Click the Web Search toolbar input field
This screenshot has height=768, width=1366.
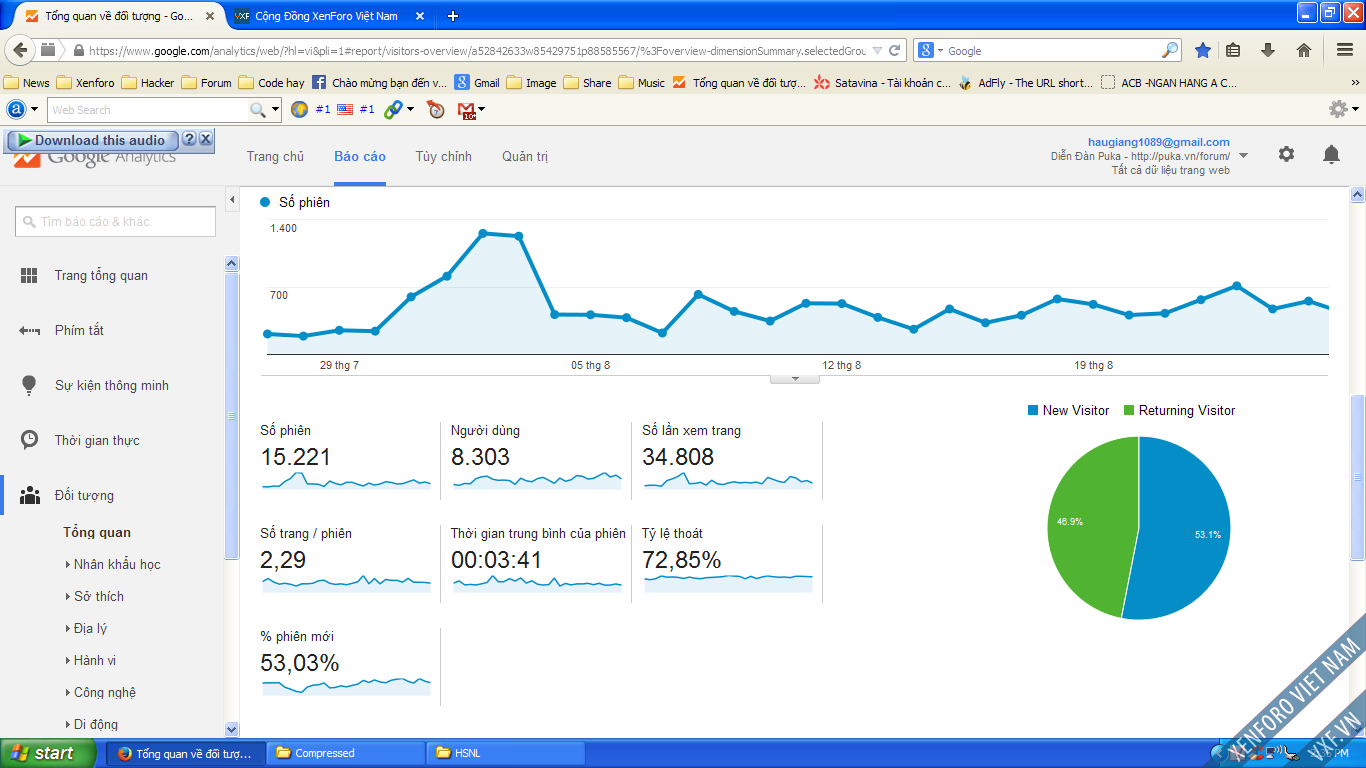coord(148,110)
